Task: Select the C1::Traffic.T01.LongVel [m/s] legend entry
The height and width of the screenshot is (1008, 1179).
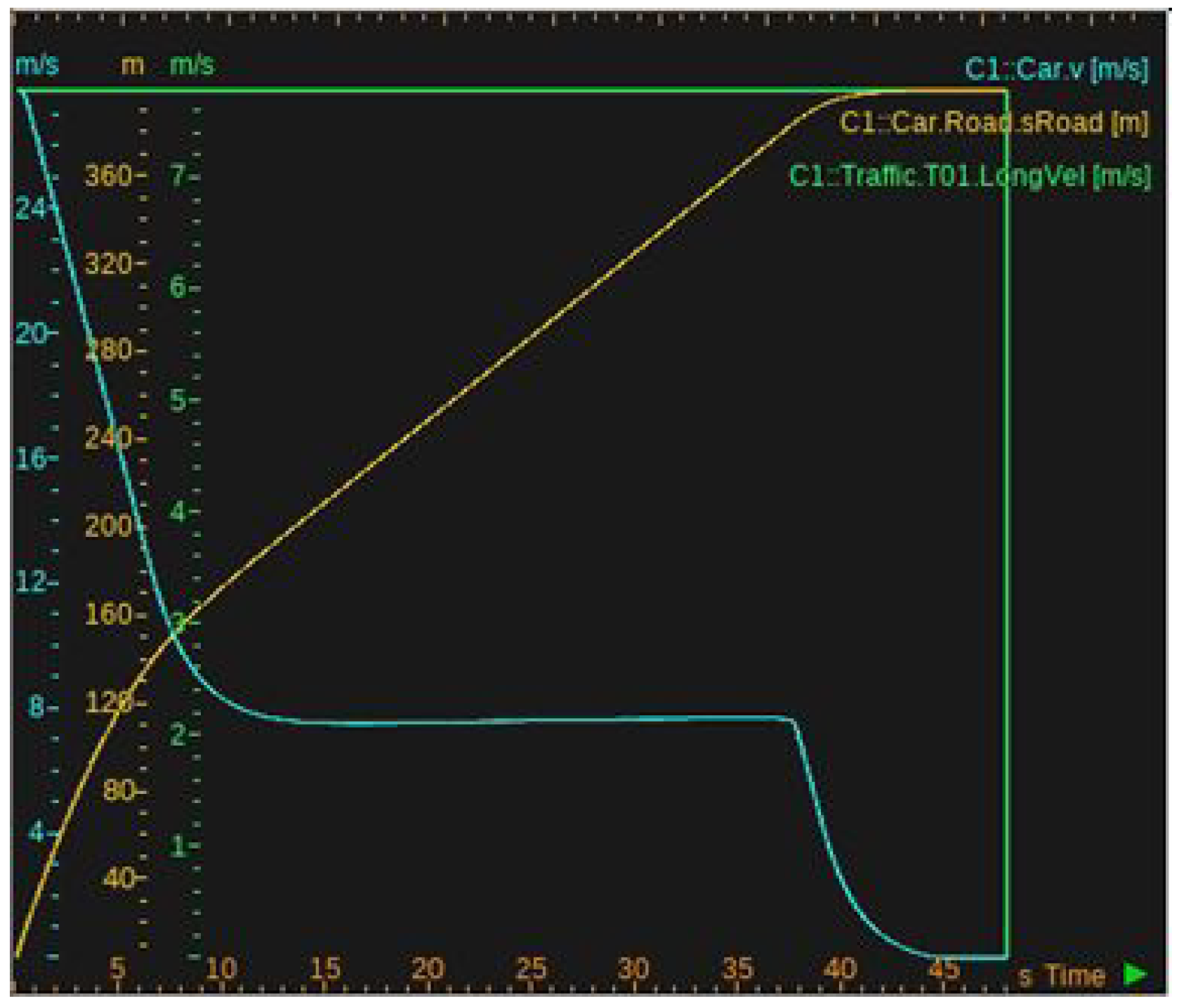Action: click(970, 175)
